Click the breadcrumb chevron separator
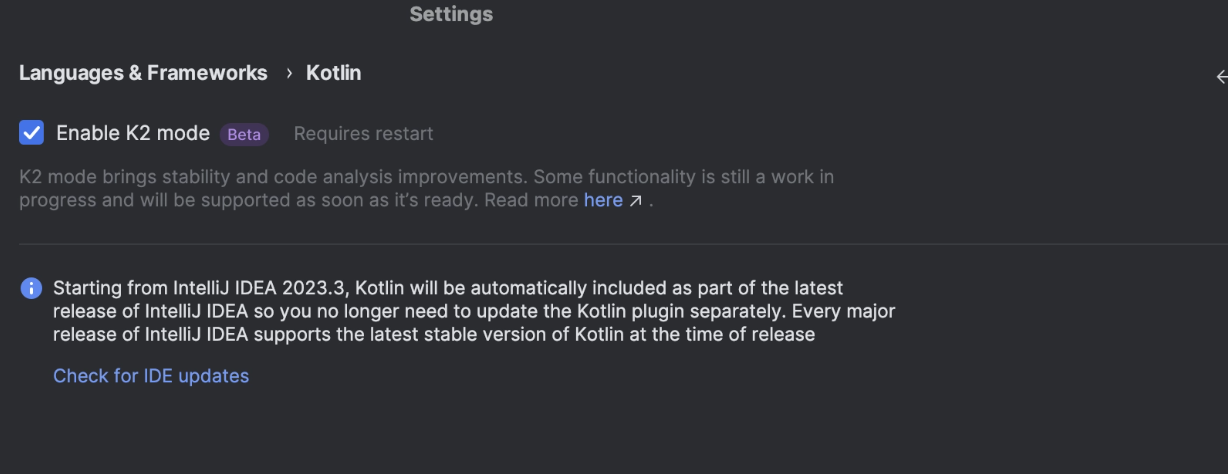This screenshot has width=1228, height=474. pos(288,73)
